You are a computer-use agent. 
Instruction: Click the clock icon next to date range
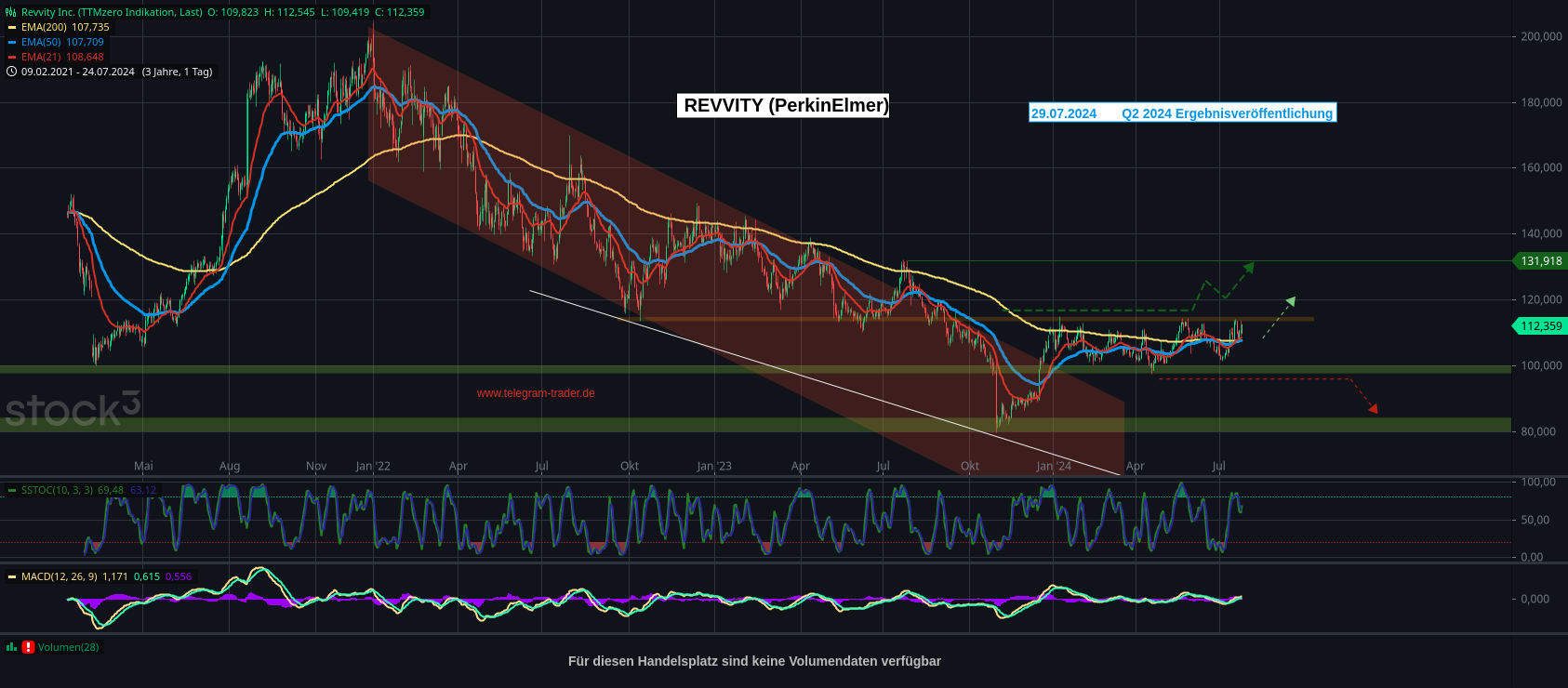click(11, 72)
